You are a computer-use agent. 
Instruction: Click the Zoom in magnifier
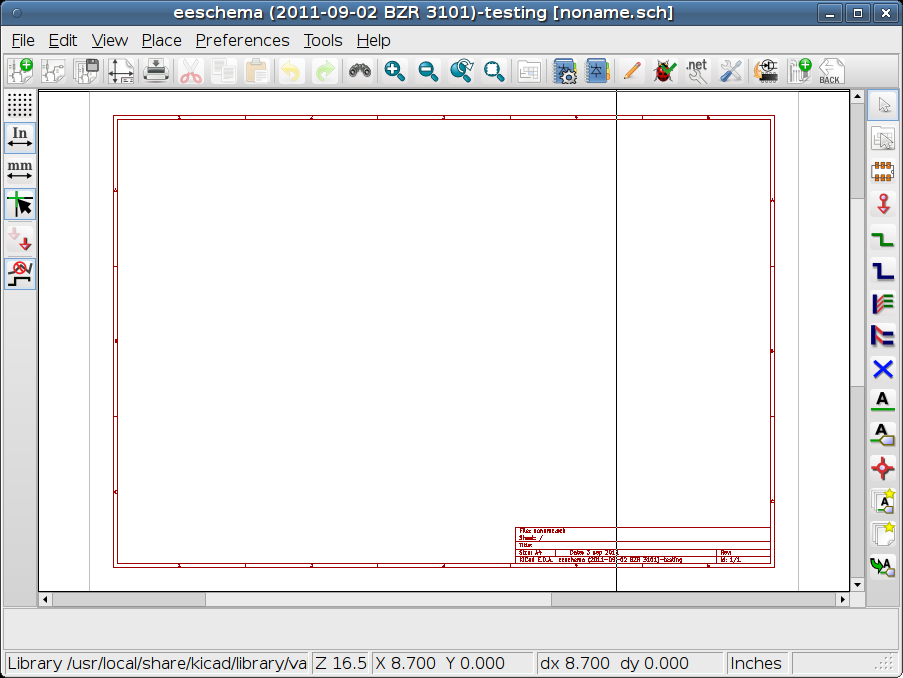click(395, 71)
